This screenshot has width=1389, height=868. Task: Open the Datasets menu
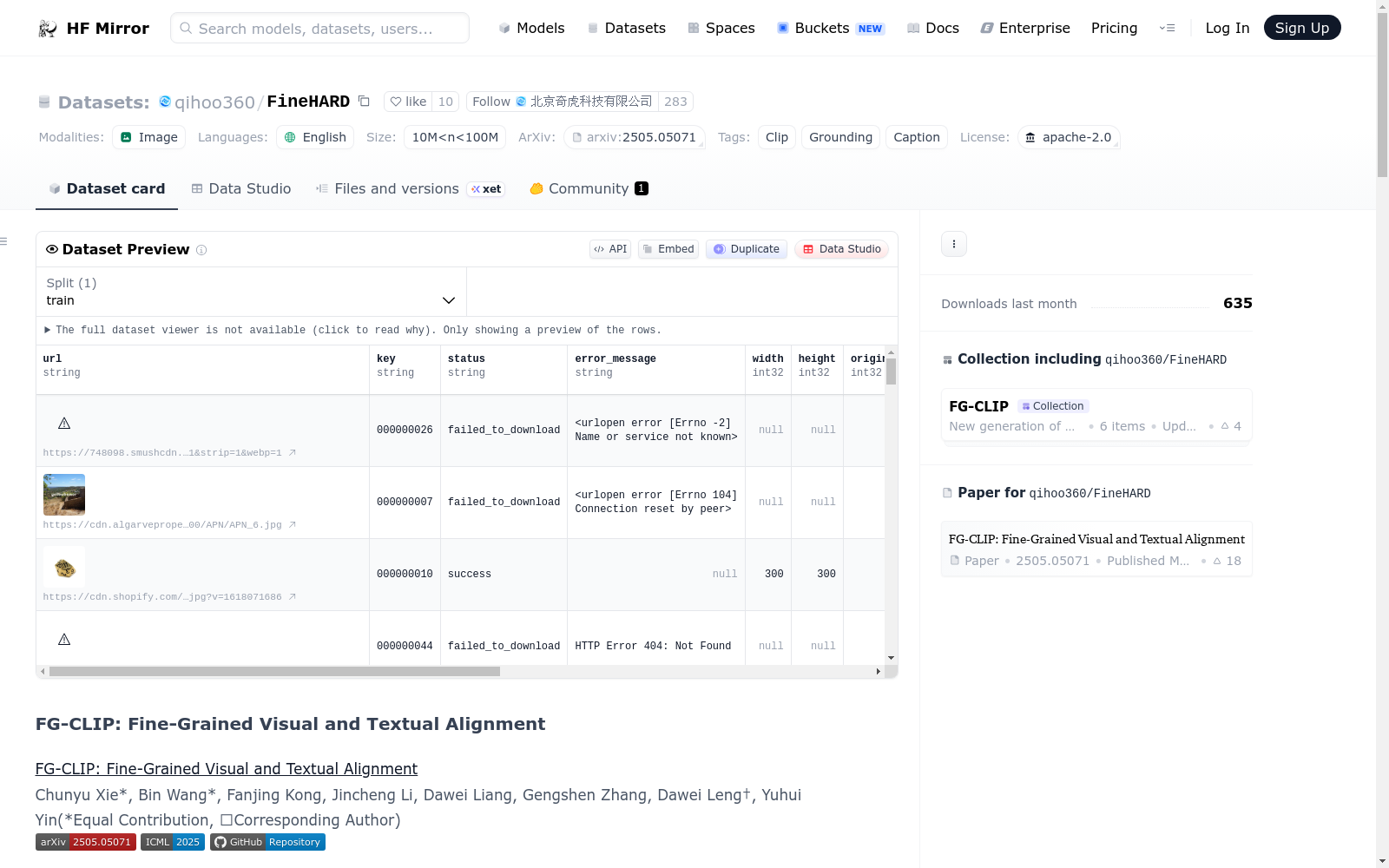coord(626,28)
